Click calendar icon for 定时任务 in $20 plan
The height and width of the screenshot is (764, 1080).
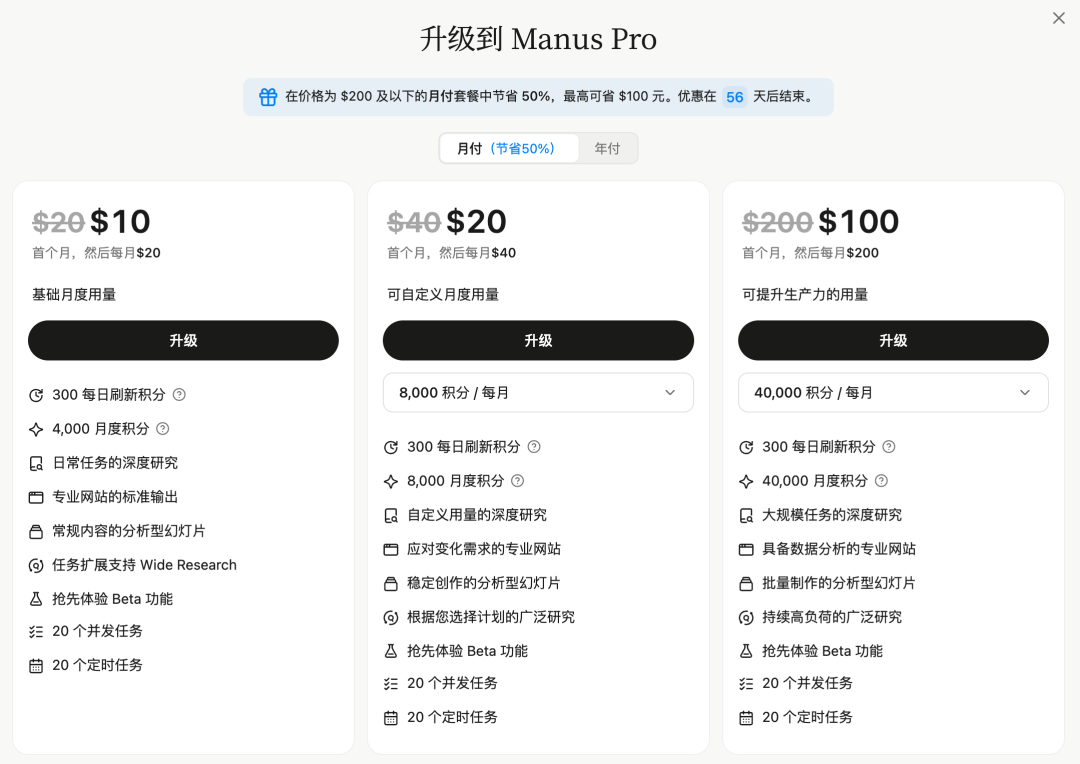click(391, 718)
